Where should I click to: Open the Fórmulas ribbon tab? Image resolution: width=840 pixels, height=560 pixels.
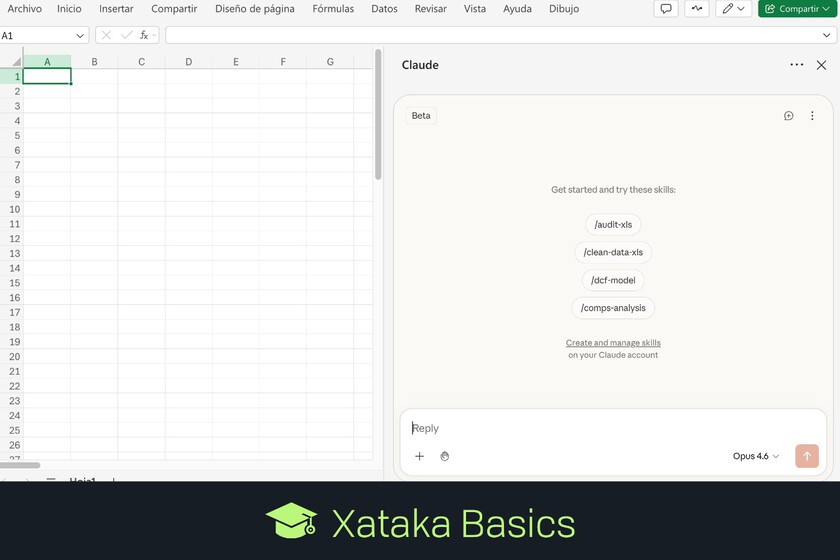(x=333, y=9)
